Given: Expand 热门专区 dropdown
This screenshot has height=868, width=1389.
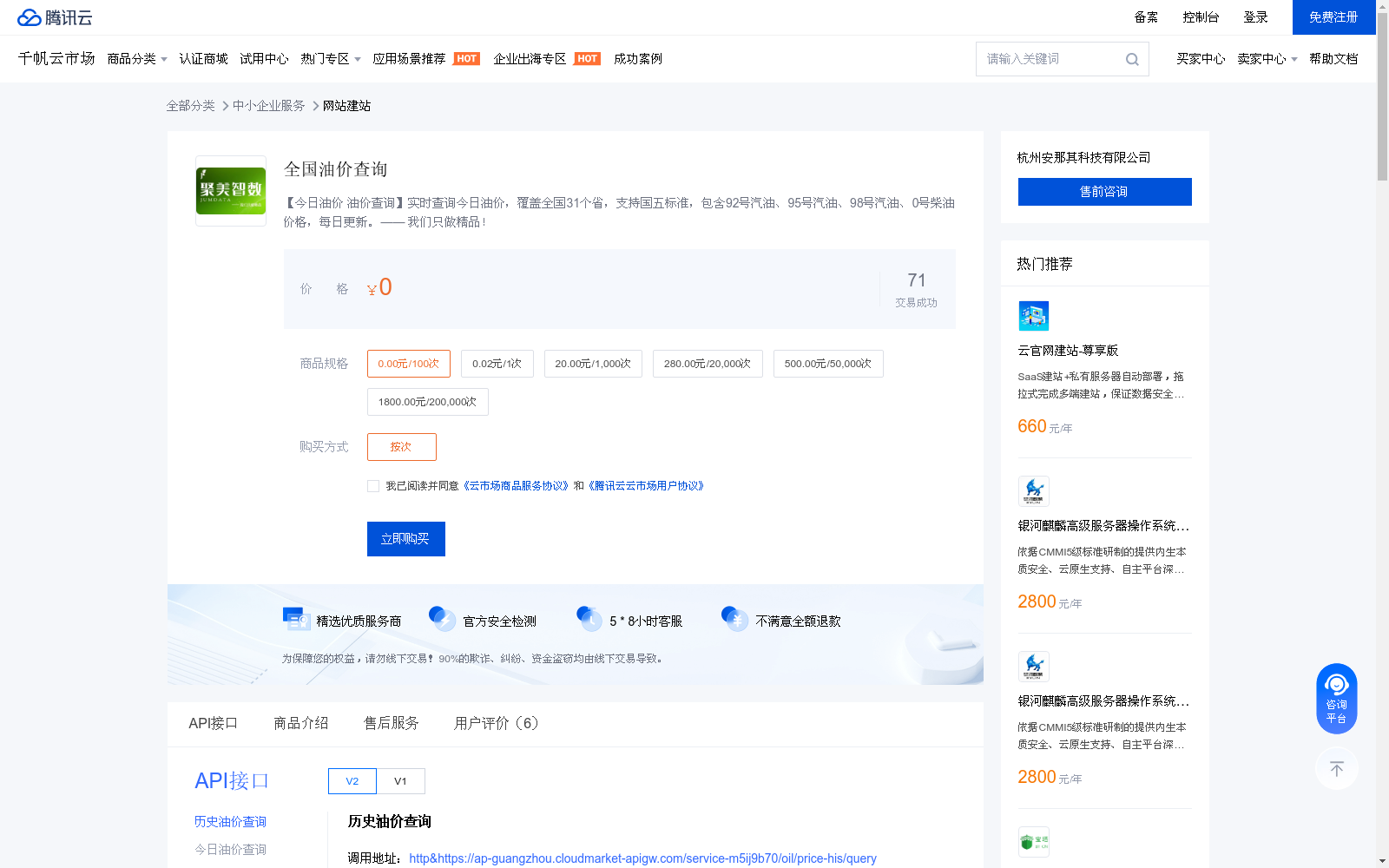Looking at the screenshot, I should coord(331,59).
